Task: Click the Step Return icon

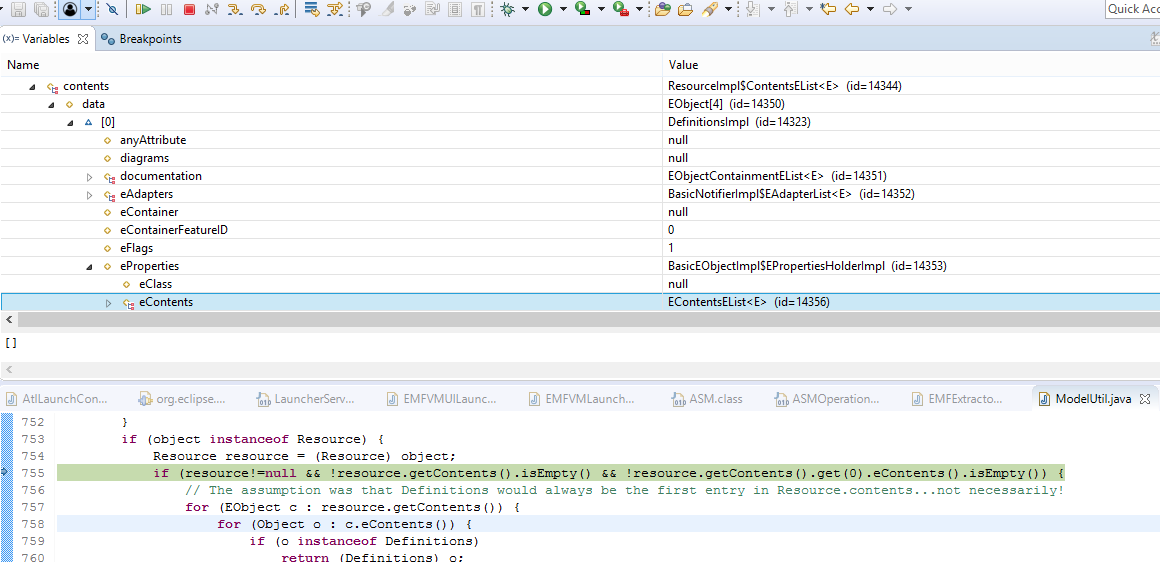Action: click(x=282, y=9)
